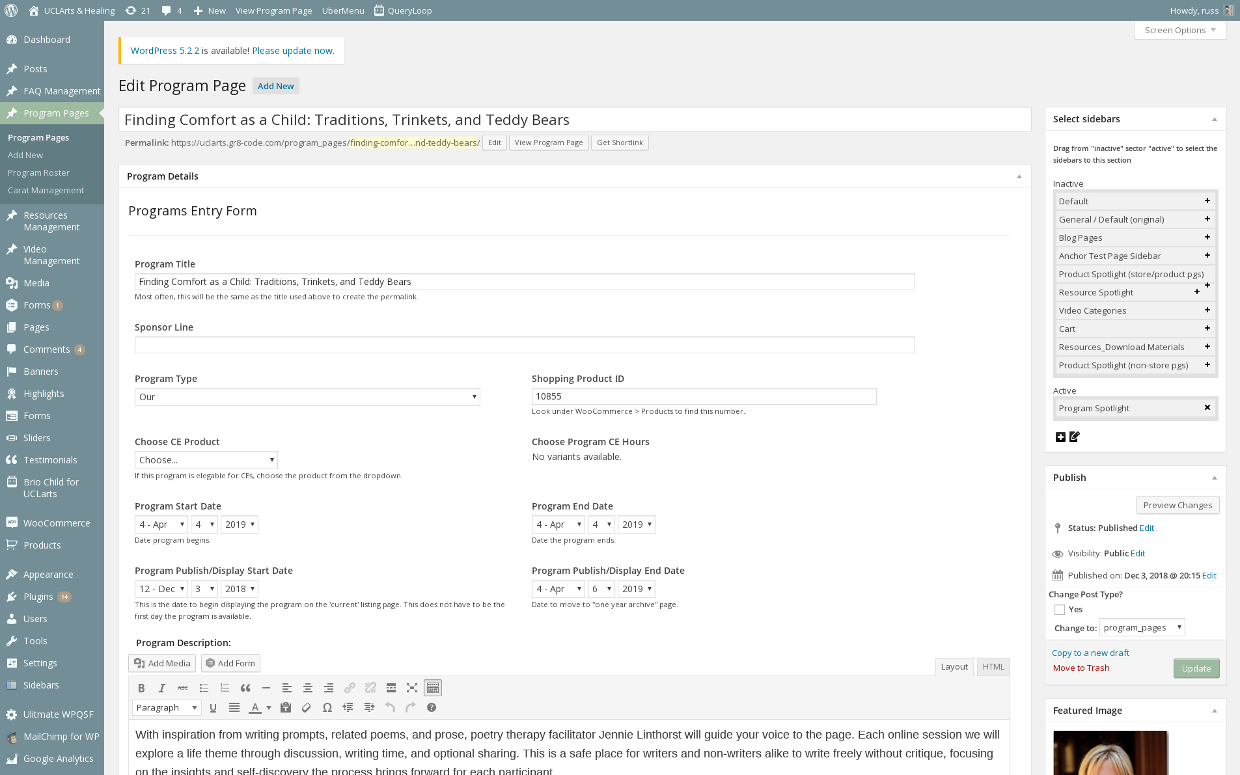This screenshot has height=775, width=1240.
Task: Open Change to program_pages dropdown
Action: [1142, 628]
